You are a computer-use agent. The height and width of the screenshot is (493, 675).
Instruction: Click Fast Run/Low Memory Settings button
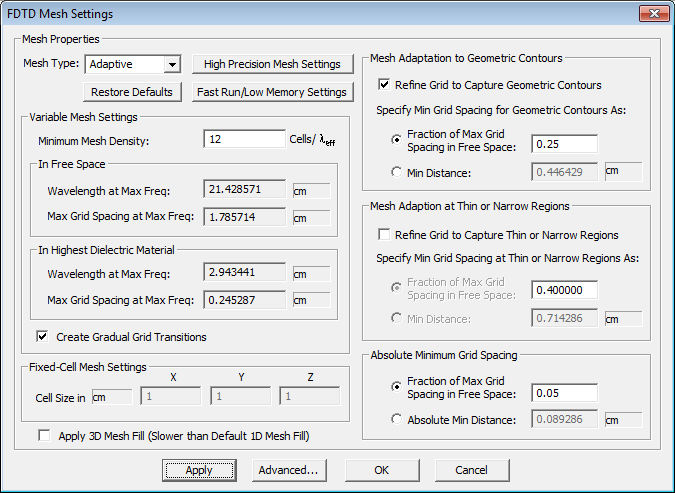272,92
